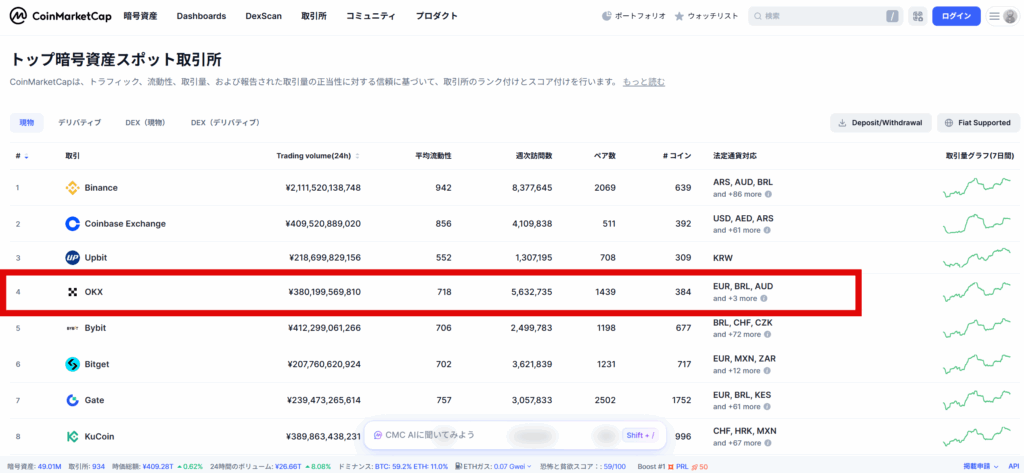Screen dimensions: 1024x473
Task: Open the プロダクト navigation menu
Action: pyautogui.click(x=436, y=16)
